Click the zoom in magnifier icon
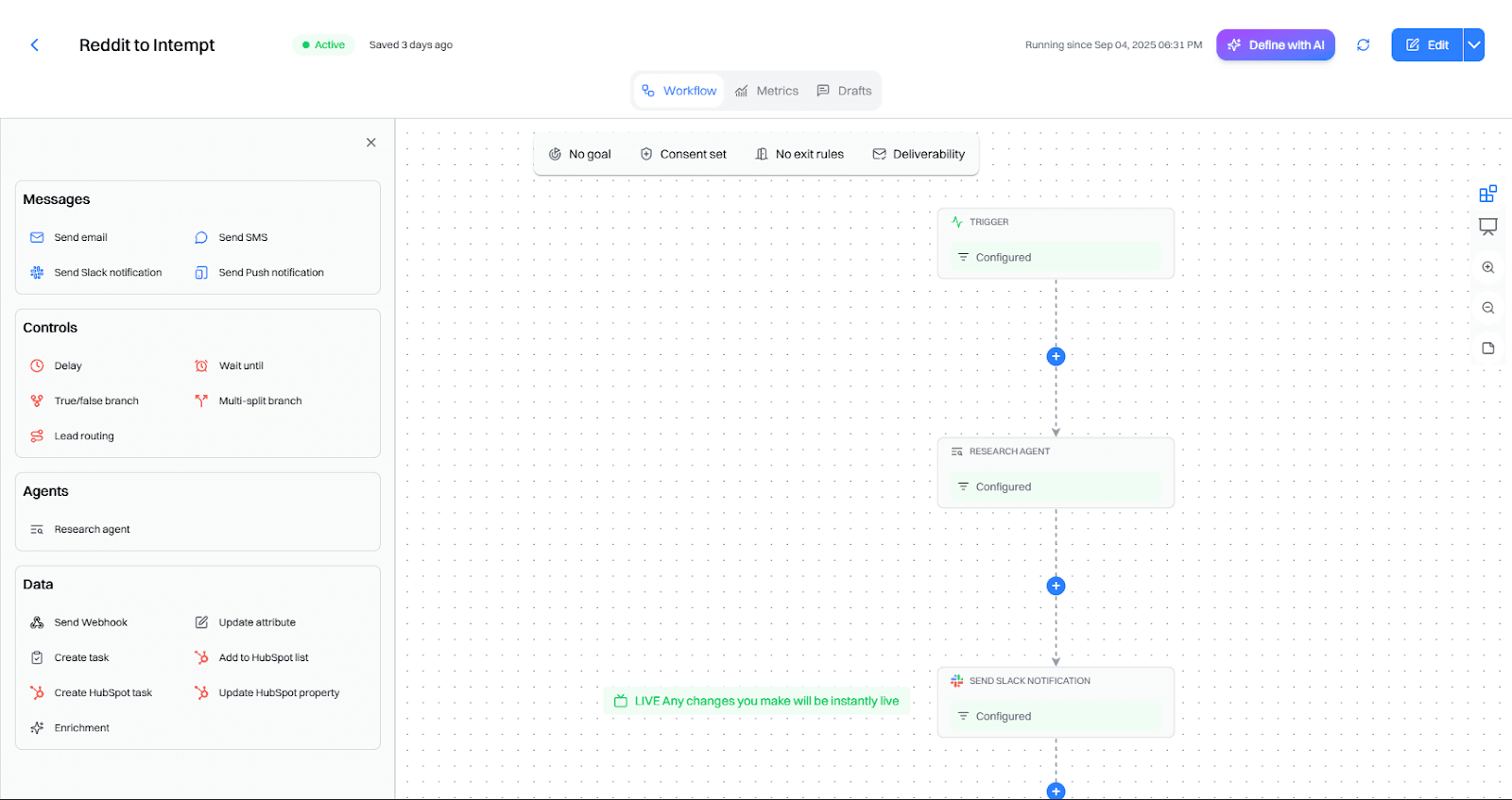This screenshot has width=1512, height=800. 1487,268
